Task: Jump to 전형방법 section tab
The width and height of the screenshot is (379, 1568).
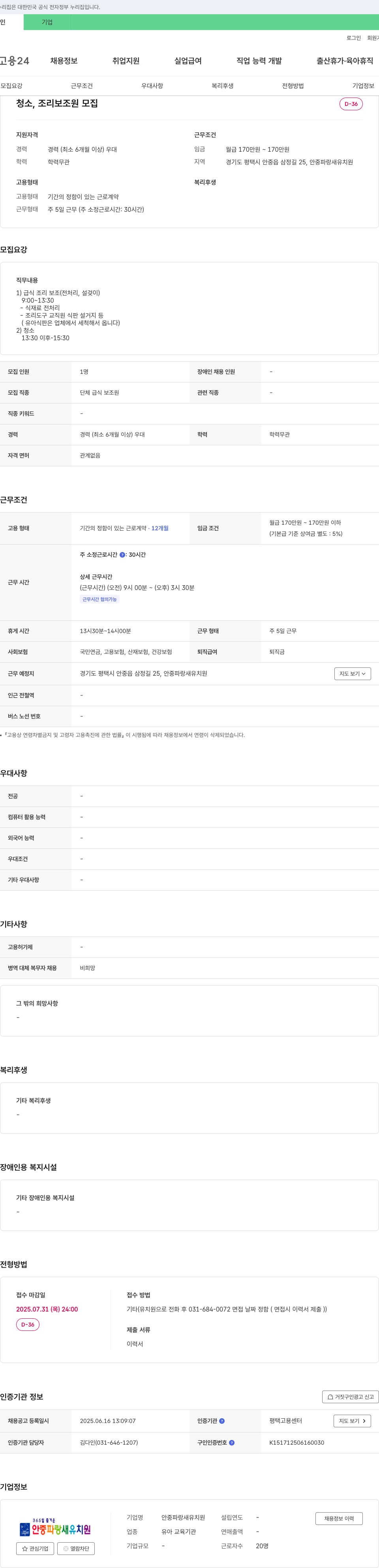Action: coord(293,86)
